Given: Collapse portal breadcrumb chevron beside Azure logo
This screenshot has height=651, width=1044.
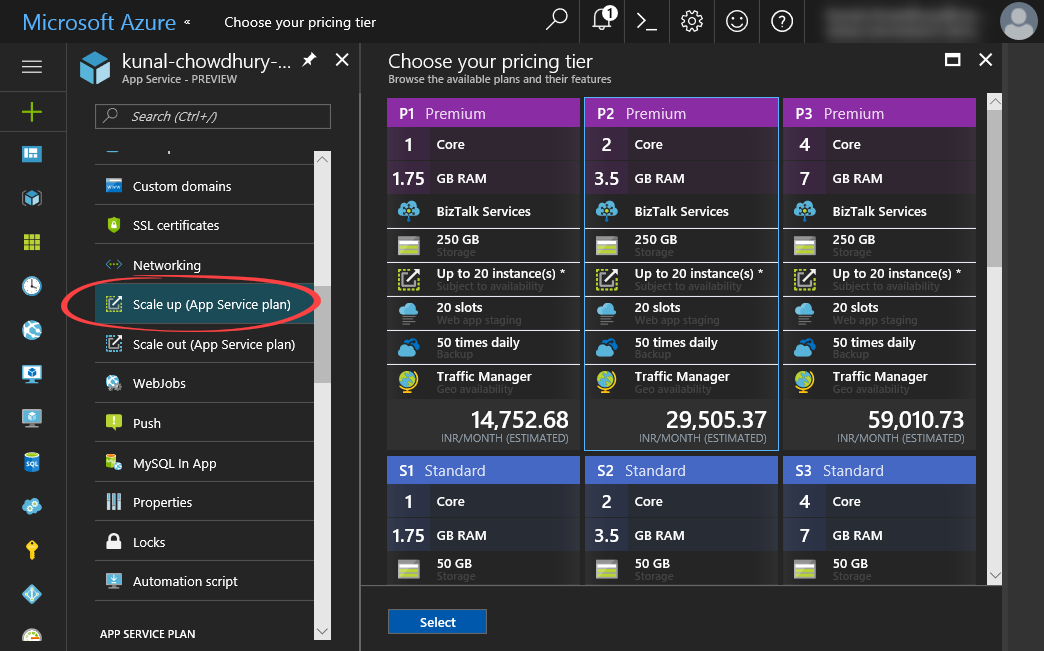Looking at the screenshot, I should coord(188,22).
